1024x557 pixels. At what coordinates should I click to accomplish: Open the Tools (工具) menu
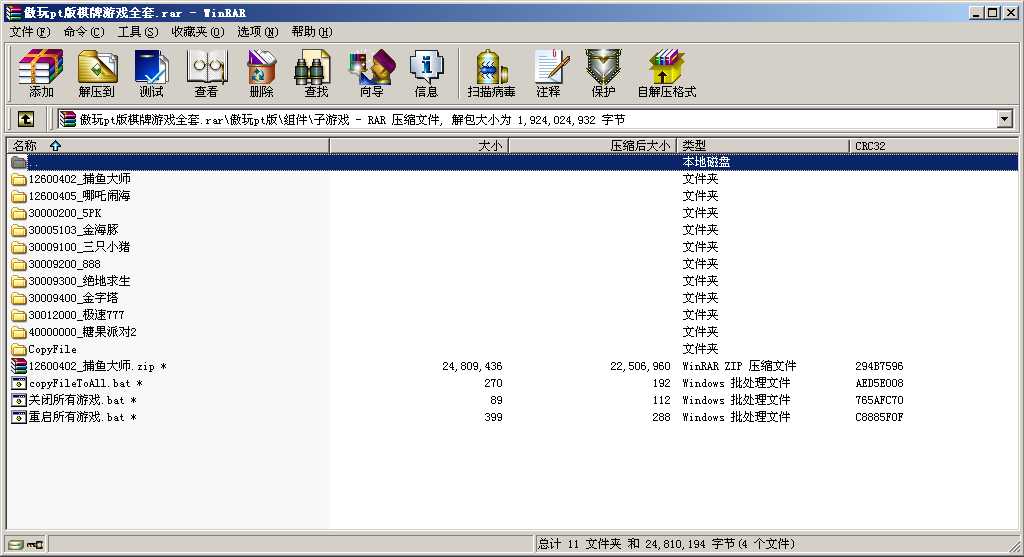pos(138,31)
